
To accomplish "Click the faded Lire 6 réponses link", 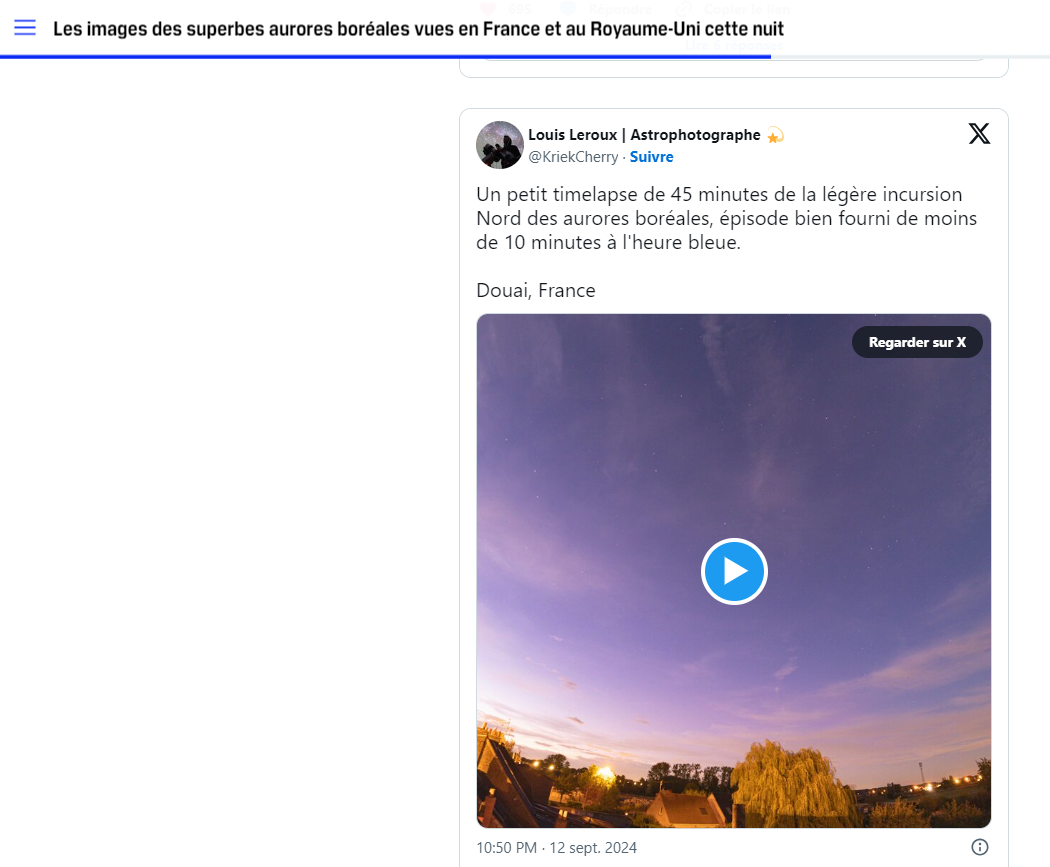I will point(734,46).
